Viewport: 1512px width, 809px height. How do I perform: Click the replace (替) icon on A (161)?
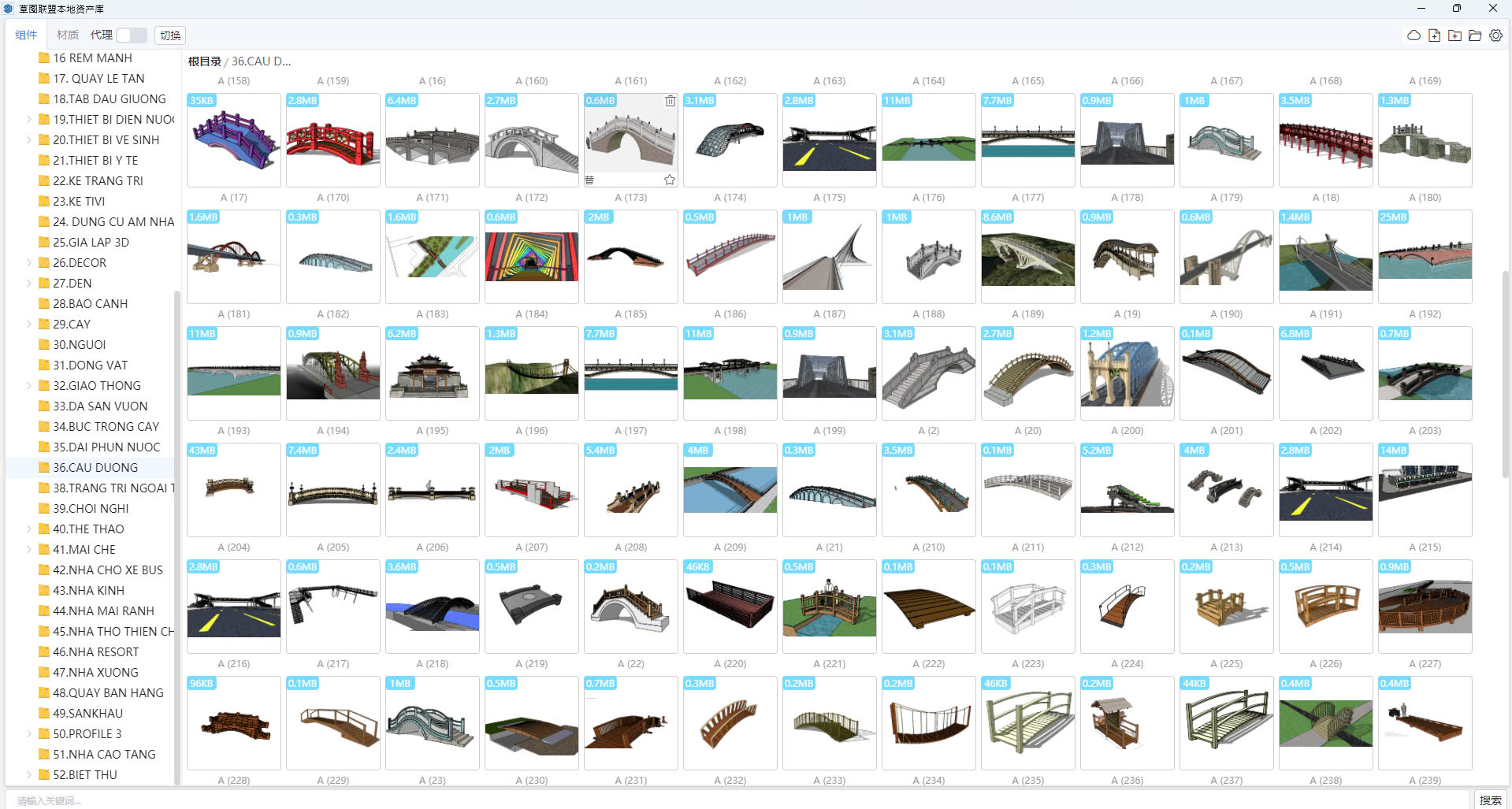point(589,180)
